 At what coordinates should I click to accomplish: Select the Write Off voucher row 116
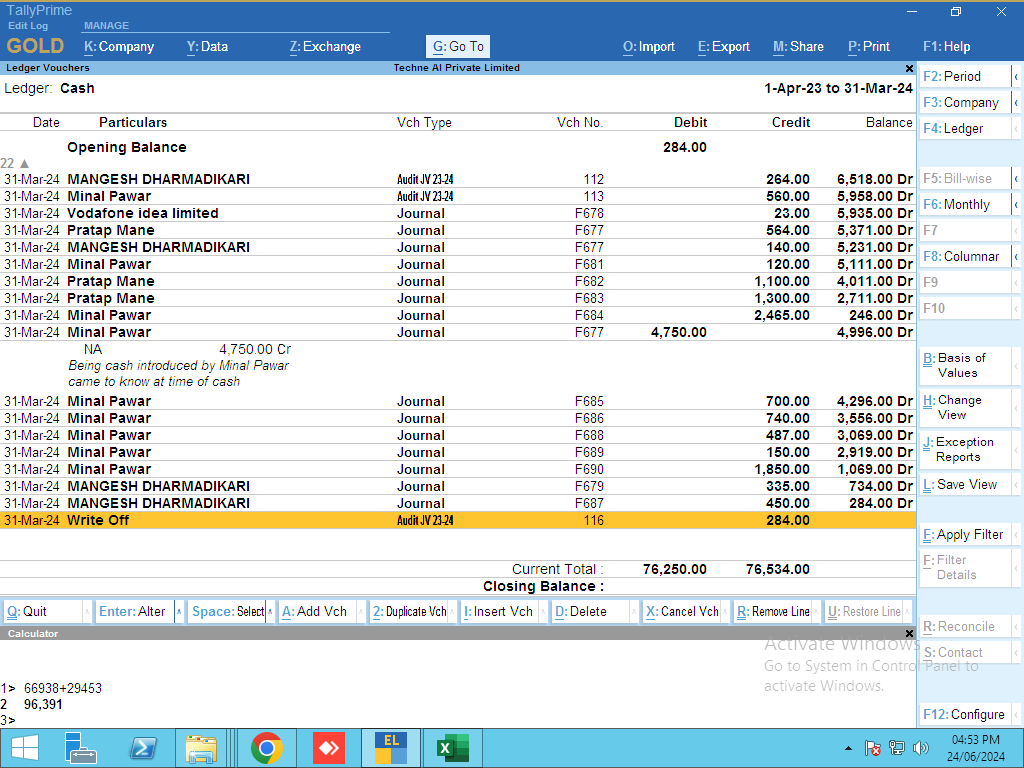coord(457,520)
